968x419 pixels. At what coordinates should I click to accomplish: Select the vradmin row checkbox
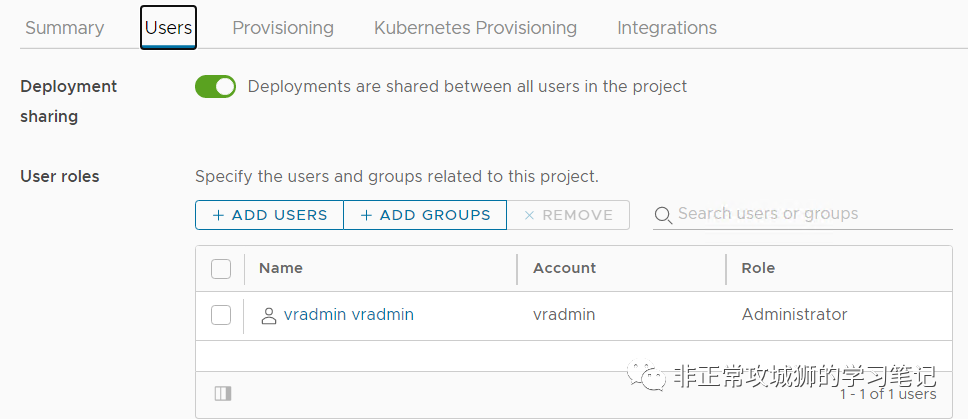[221, 315]
